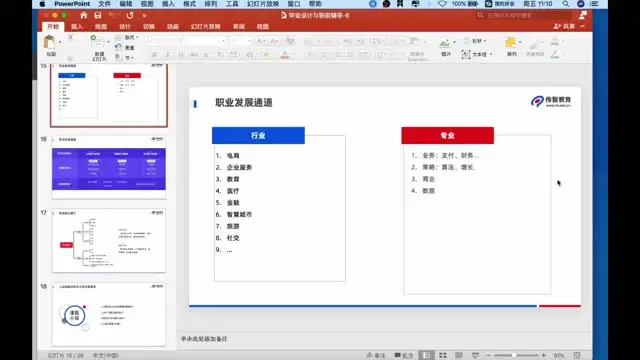Click the Shape Fill paint bucket icon

tap(554, 41)
